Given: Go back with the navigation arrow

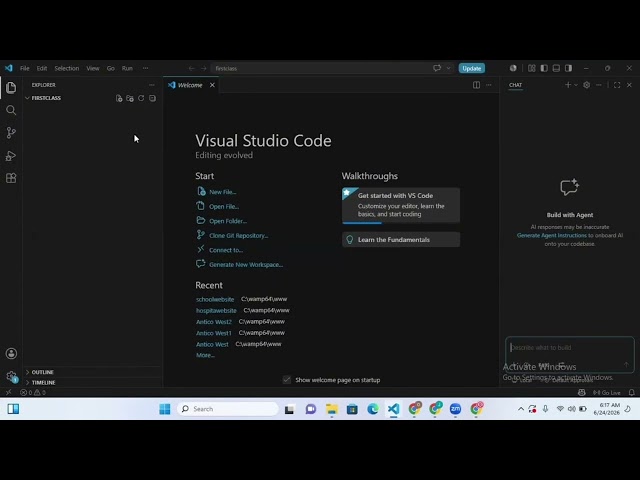Looking at the screenshot, I should (x=191, y=68).
